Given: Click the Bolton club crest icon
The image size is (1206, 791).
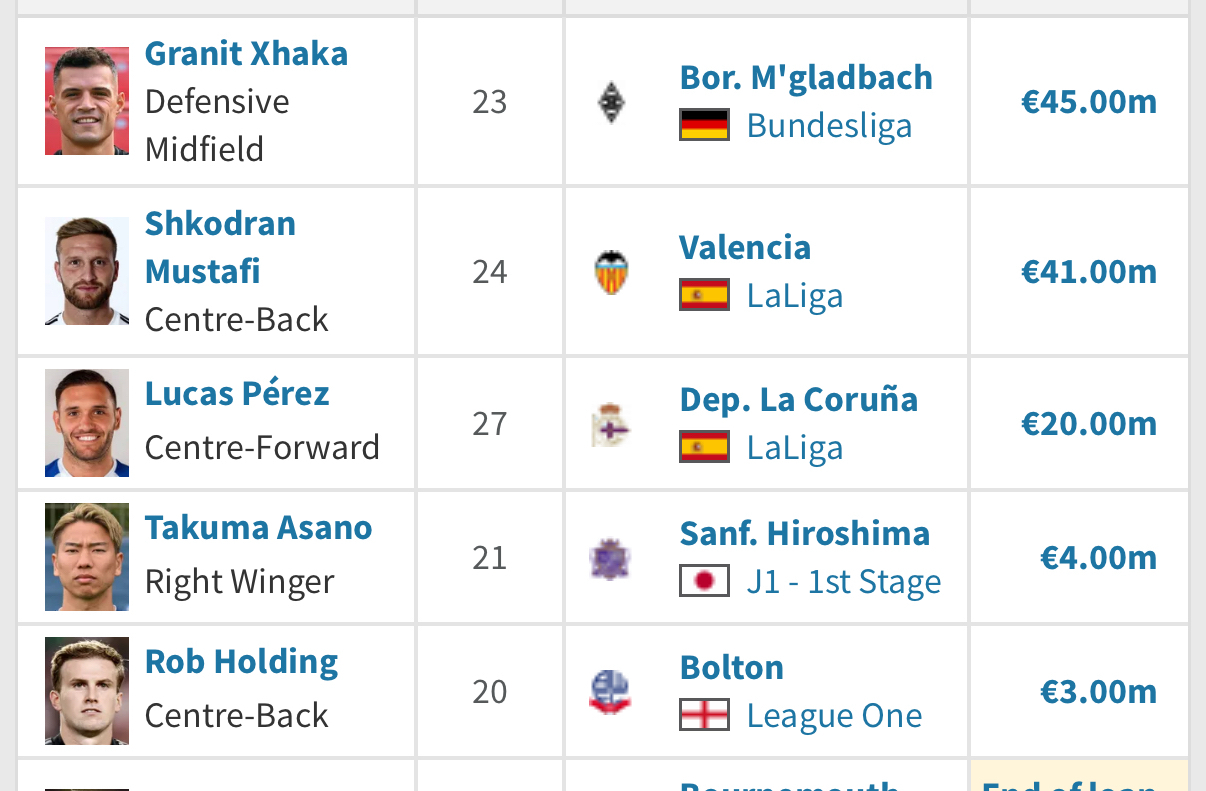Looking at the screenshot, I should pyautogui.click(x=610, y=692).
